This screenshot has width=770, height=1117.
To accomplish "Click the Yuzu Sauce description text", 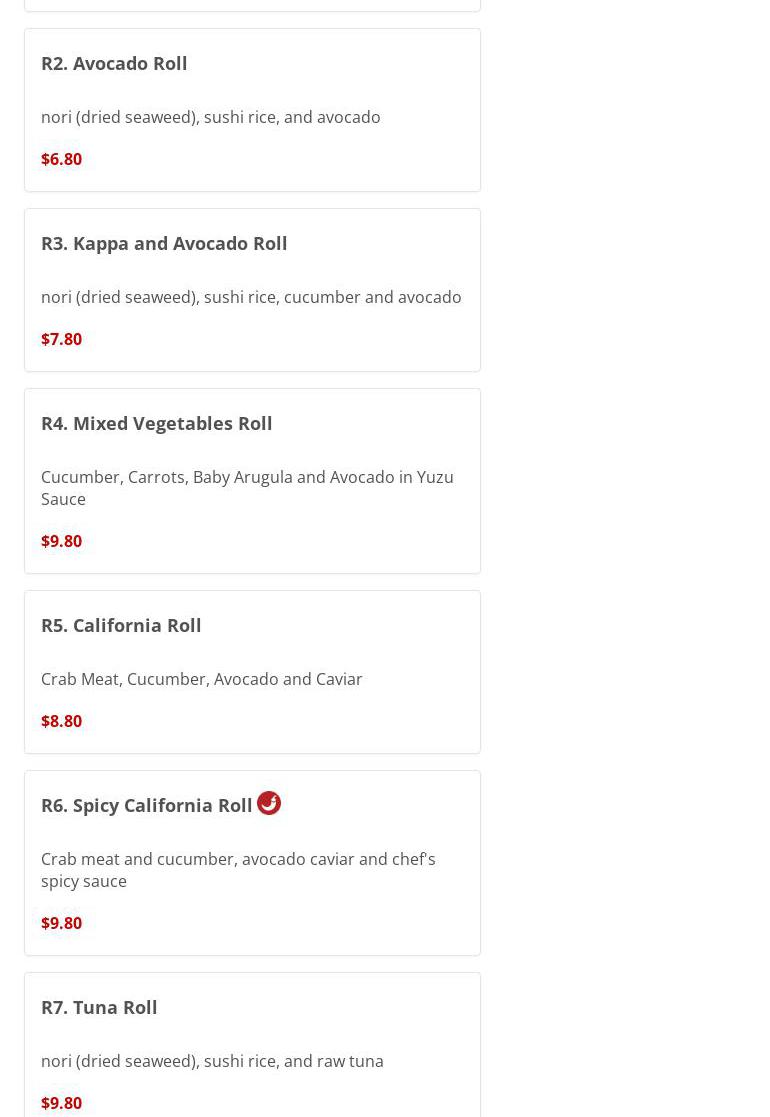I will tap(247, 488).
